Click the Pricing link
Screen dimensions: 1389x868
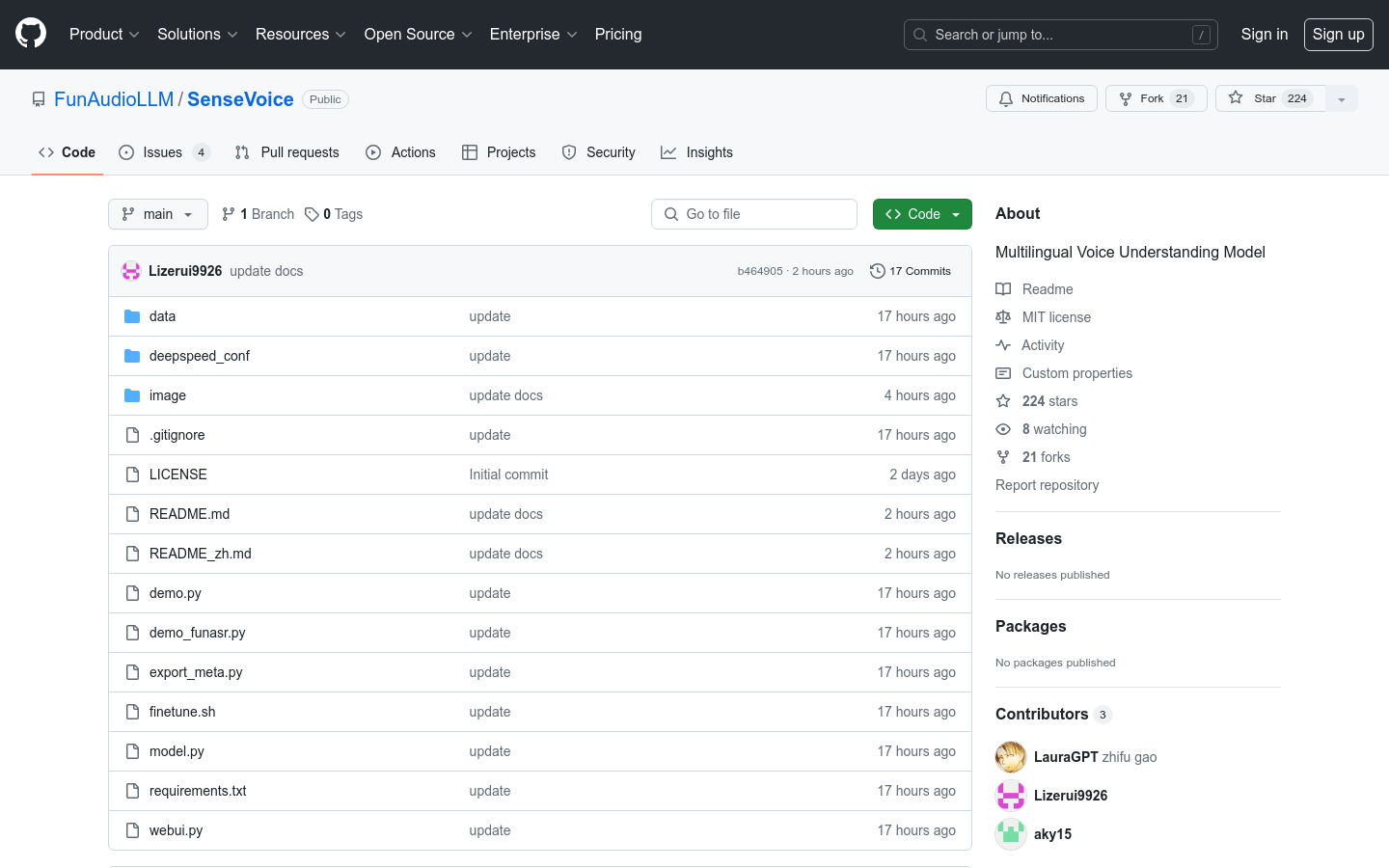pyautogui.click(x=618, y=35)
